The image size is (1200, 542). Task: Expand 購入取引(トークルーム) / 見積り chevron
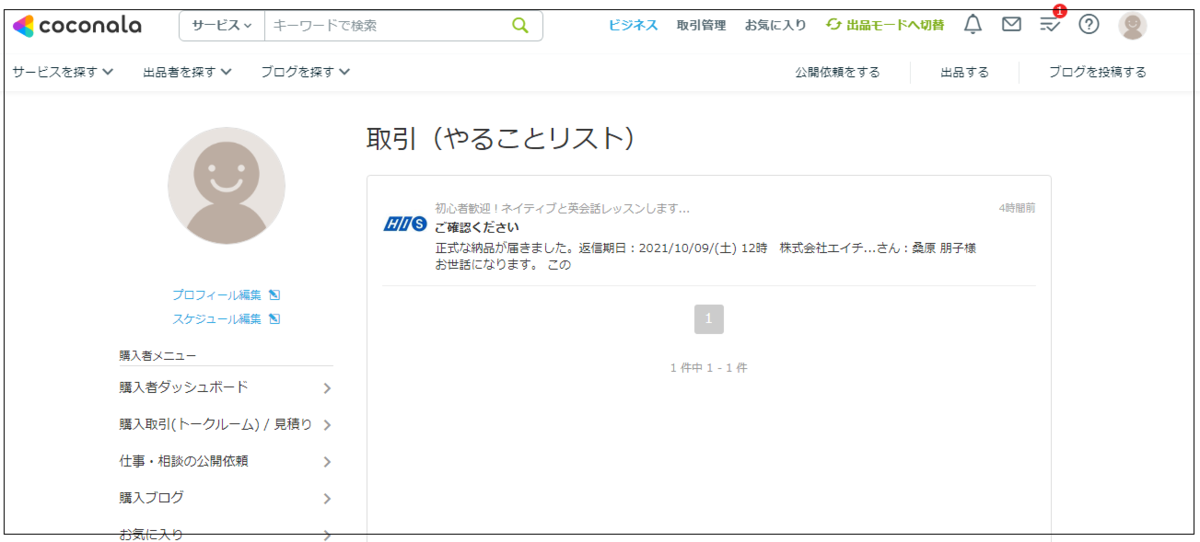point(327,425)
